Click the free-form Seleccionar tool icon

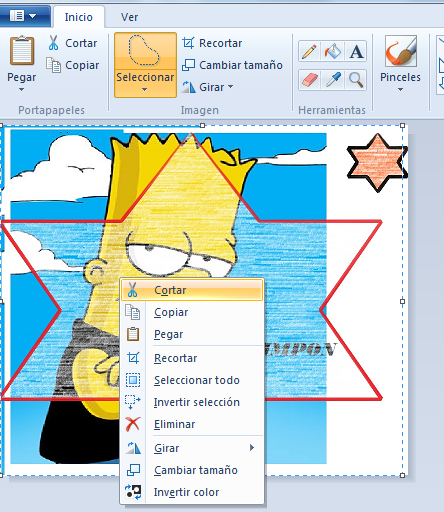click(x=145, y=51)
